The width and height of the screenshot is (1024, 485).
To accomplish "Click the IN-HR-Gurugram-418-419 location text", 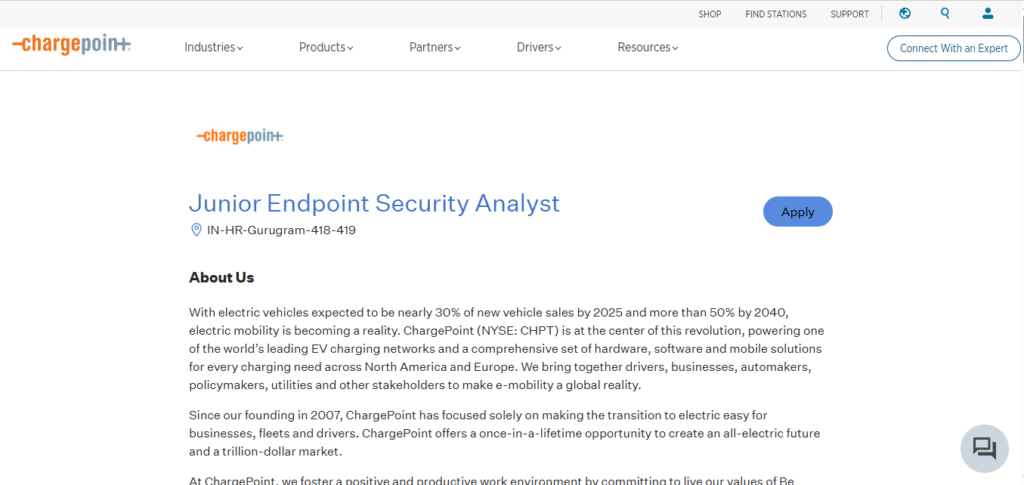I will click(281, 230).
